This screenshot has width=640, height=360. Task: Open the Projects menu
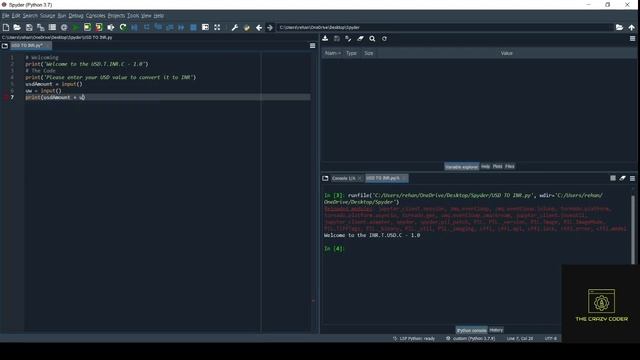pyautogui.click(x=116, y=16)
